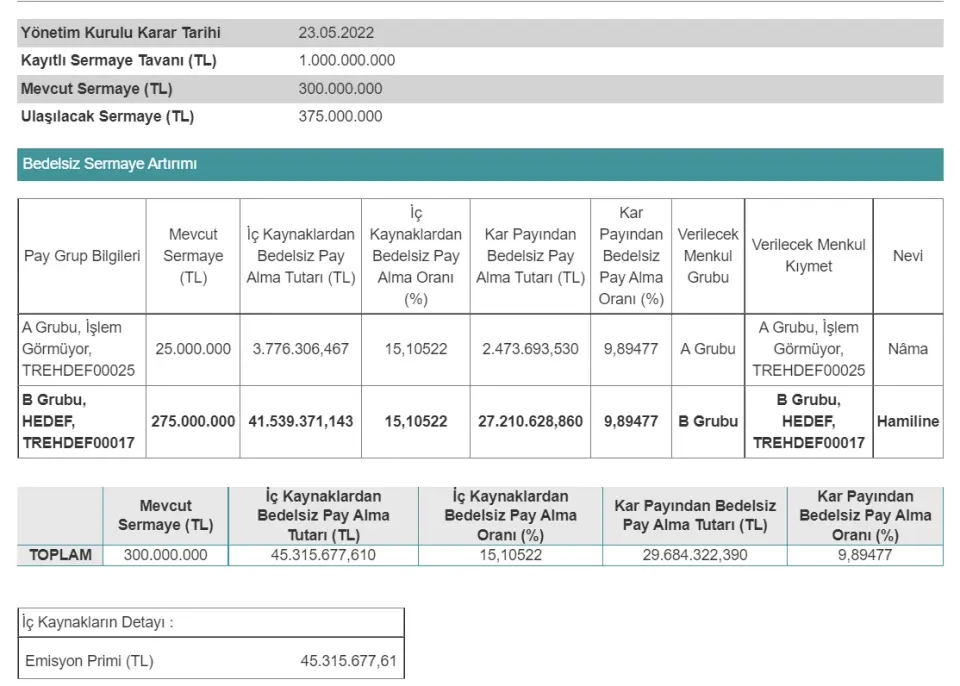Select the amount 3.776.306,467 in A Grubu row
This screenshot has width=960, height=686.
(301, 349)
